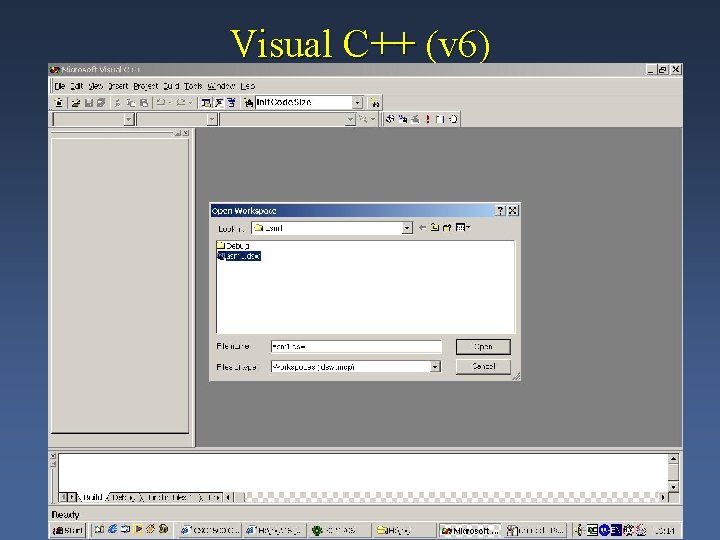Expand the Files of type dropdown

(435, 366)
